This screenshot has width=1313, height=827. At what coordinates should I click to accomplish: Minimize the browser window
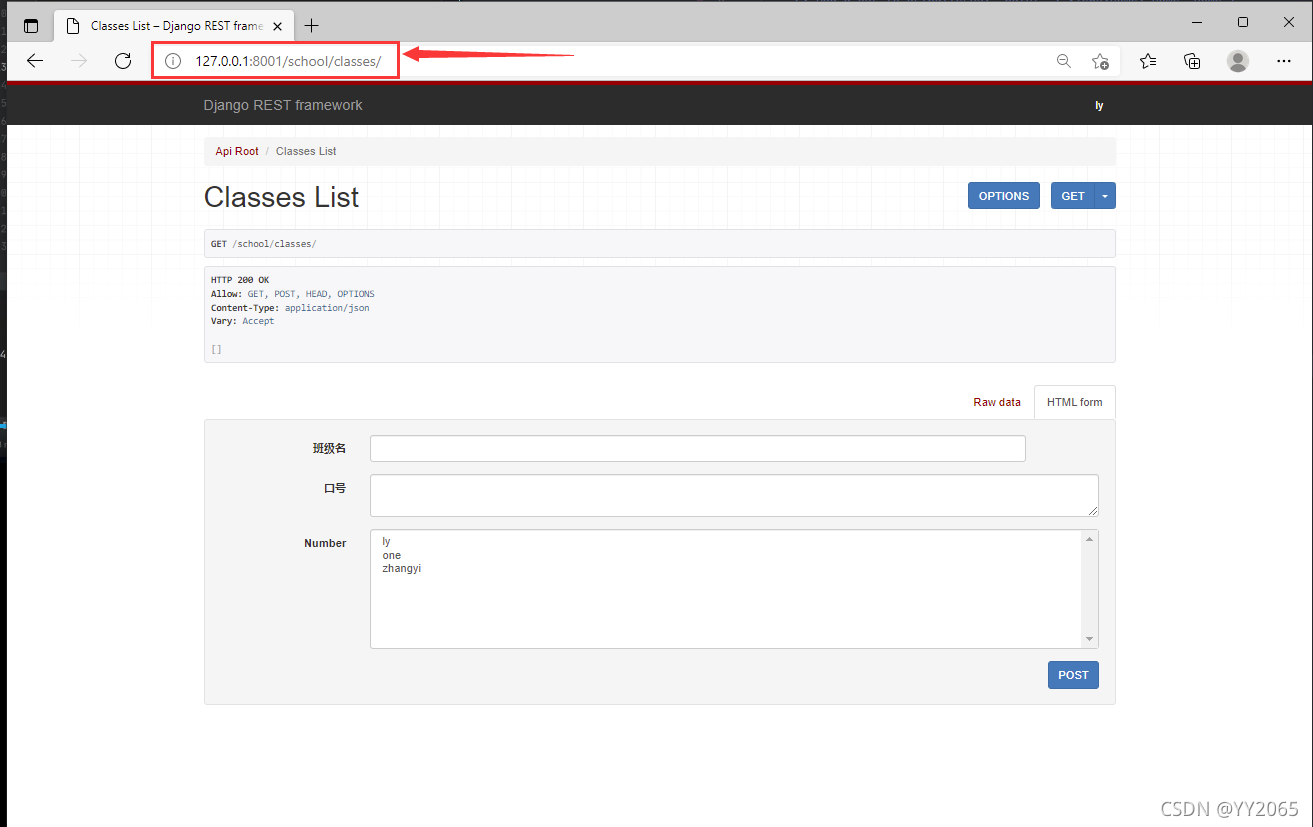(1196, 22)
